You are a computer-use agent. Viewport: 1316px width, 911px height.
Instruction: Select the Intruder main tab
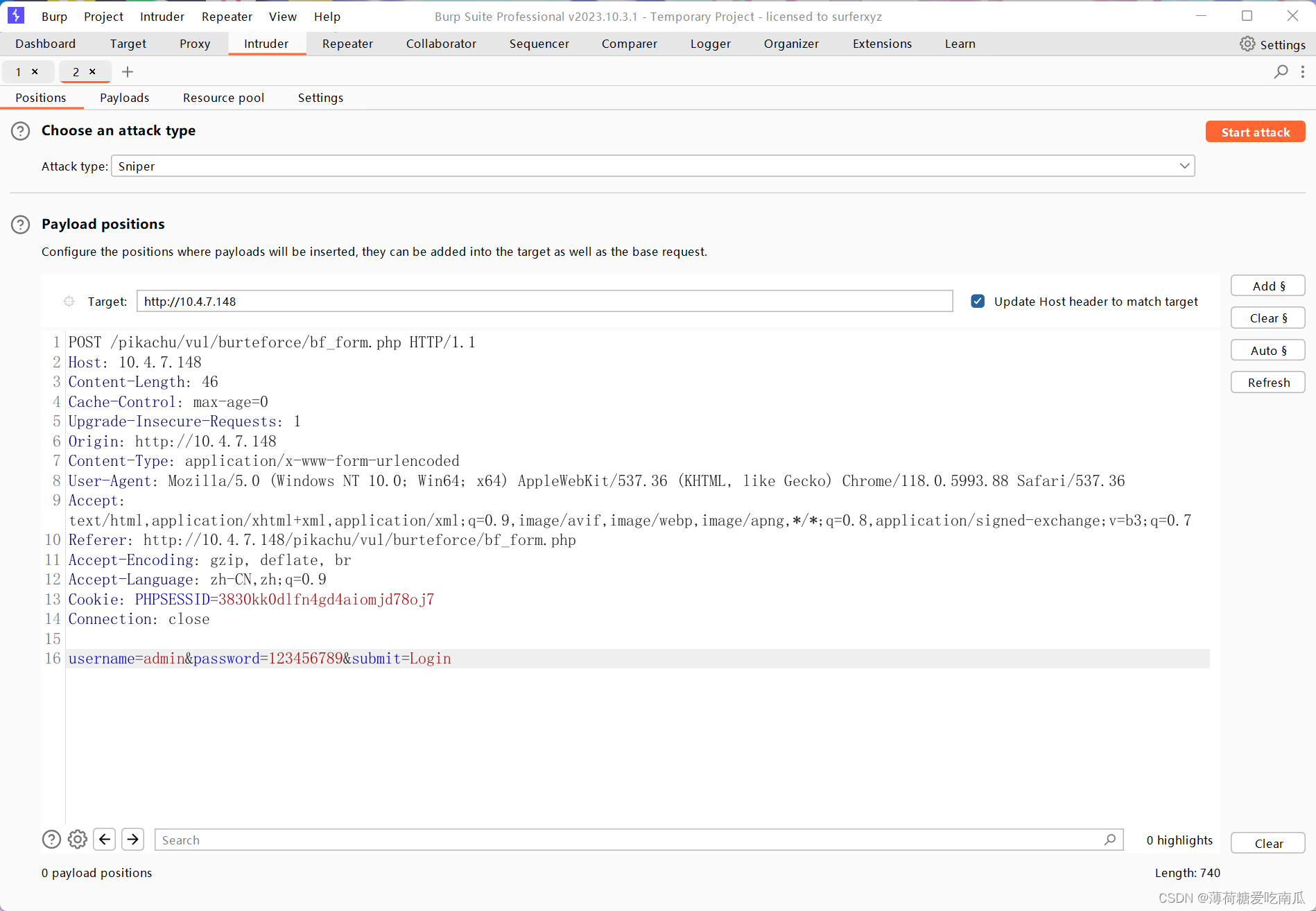click(266, 44)
